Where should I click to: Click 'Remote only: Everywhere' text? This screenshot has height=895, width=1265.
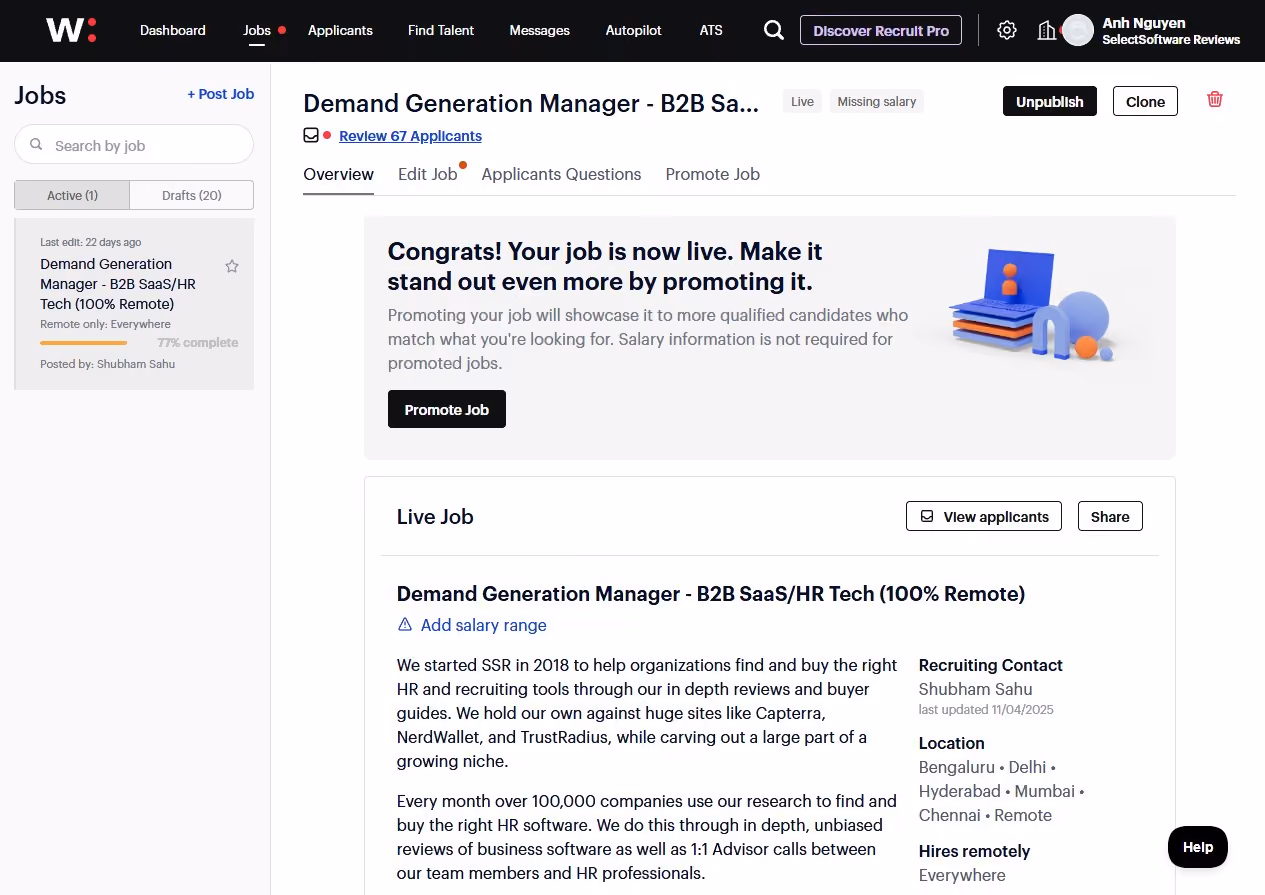click(x=106, y=324)
